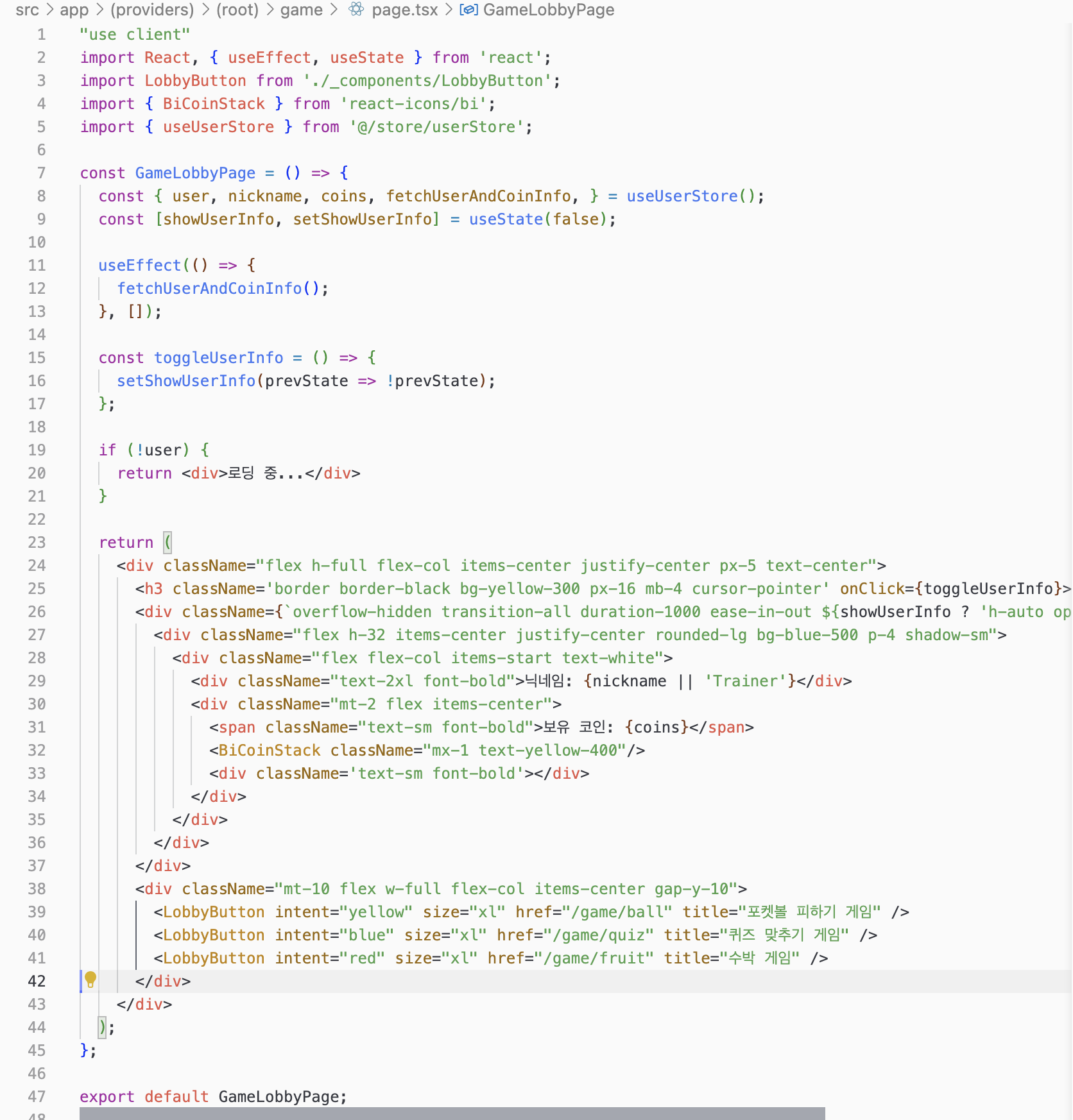Viewport: 1073px width, 1120px height.
Task: Click the GameLobbyPage symbol icon in breadcrumb
Action: (x=468, y=10)
